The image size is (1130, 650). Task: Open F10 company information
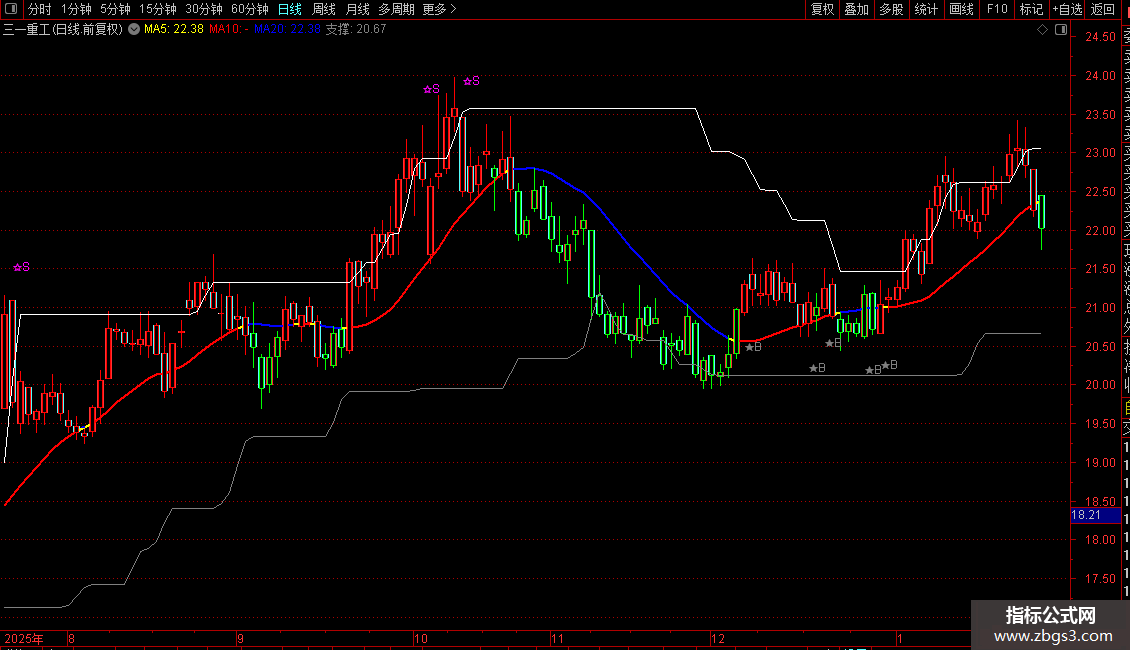click(997, 9)
